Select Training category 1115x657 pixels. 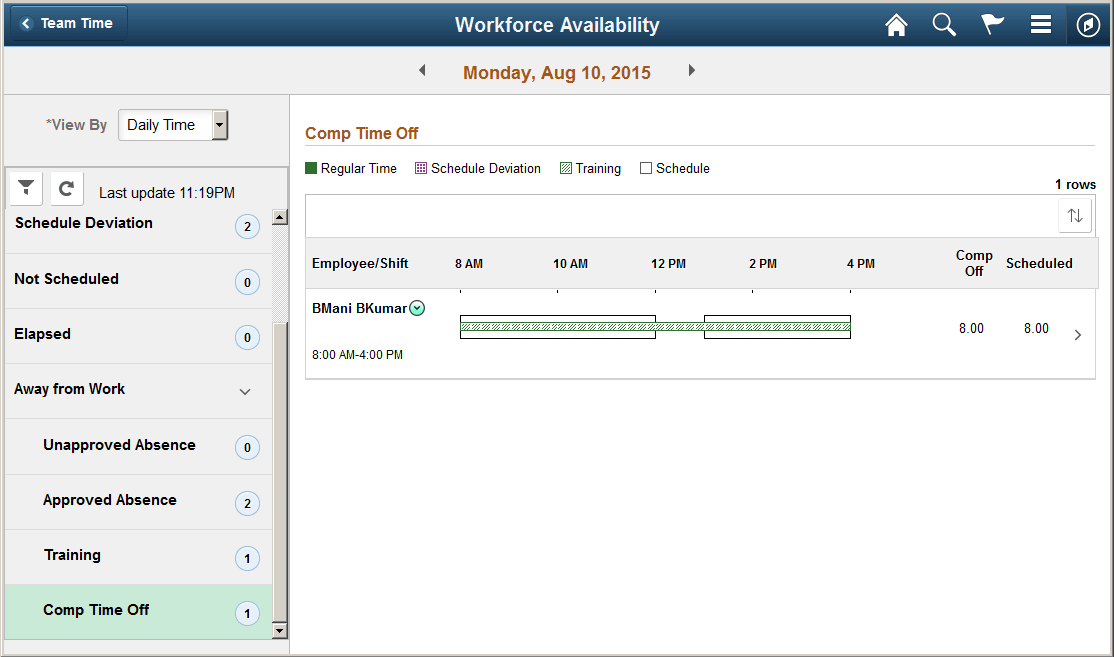[139, 557]
